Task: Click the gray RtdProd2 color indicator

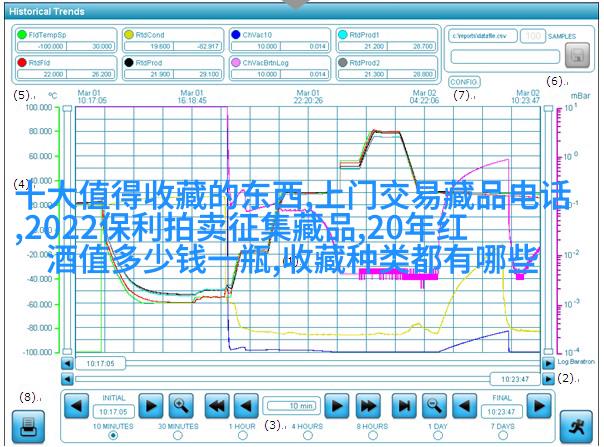Action: pos(342,62)
